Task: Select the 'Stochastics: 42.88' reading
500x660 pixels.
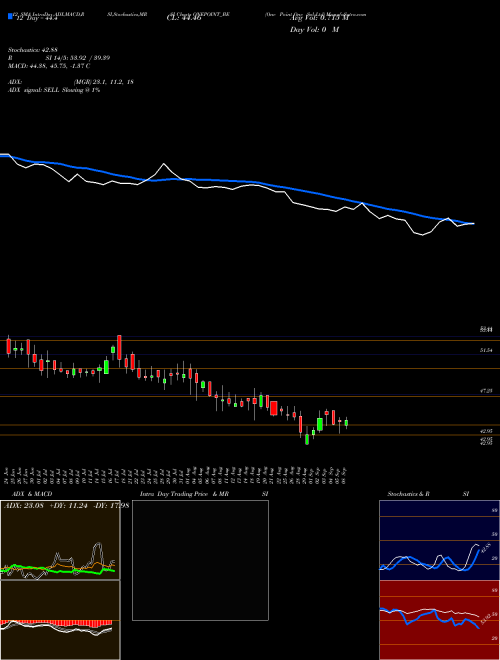Action: tap(31, 50)
